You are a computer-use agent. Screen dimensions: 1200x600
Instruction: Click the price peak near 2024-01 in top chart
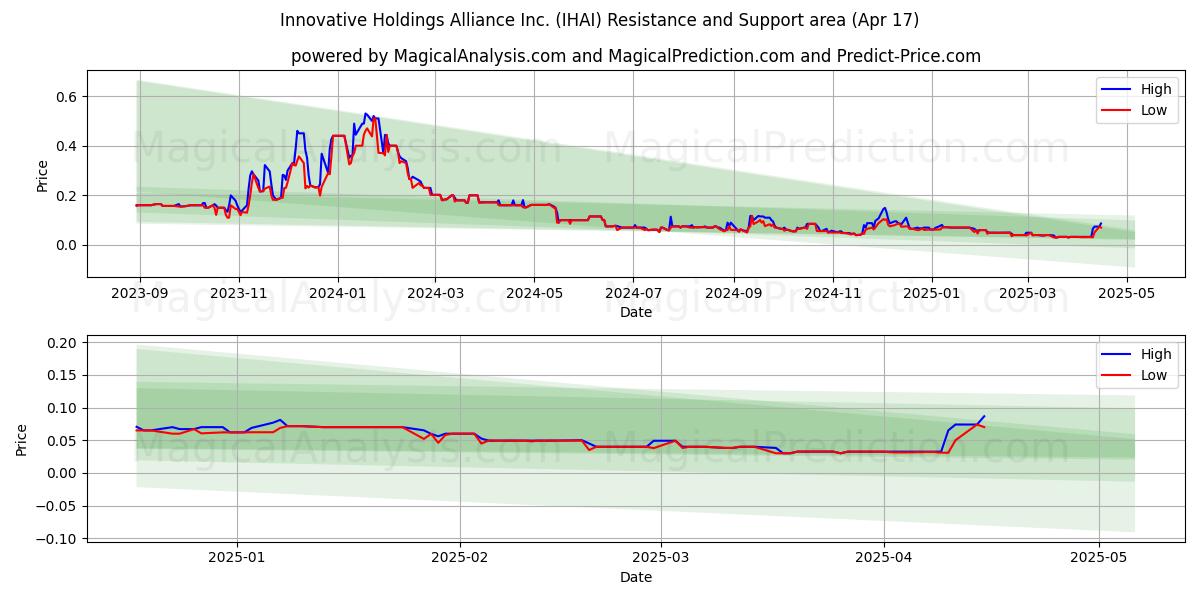[x=366, y=114]
